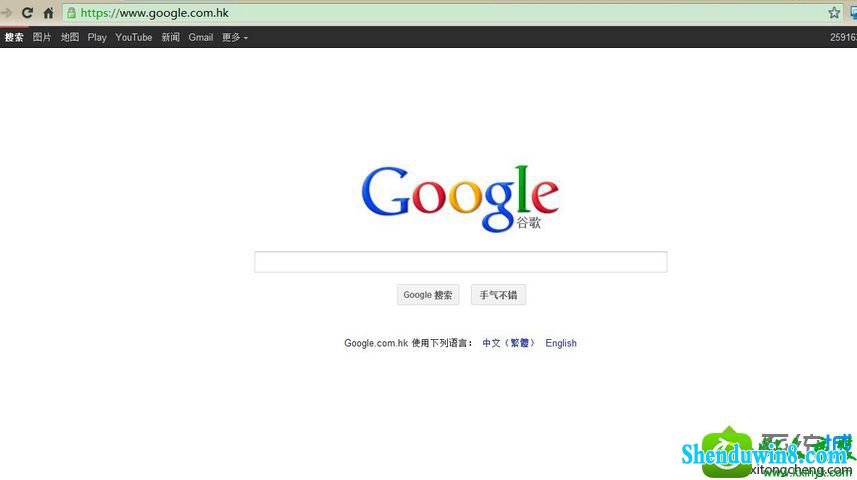Open Play in the Google bar
857x480 pixels.
[97, 37]
